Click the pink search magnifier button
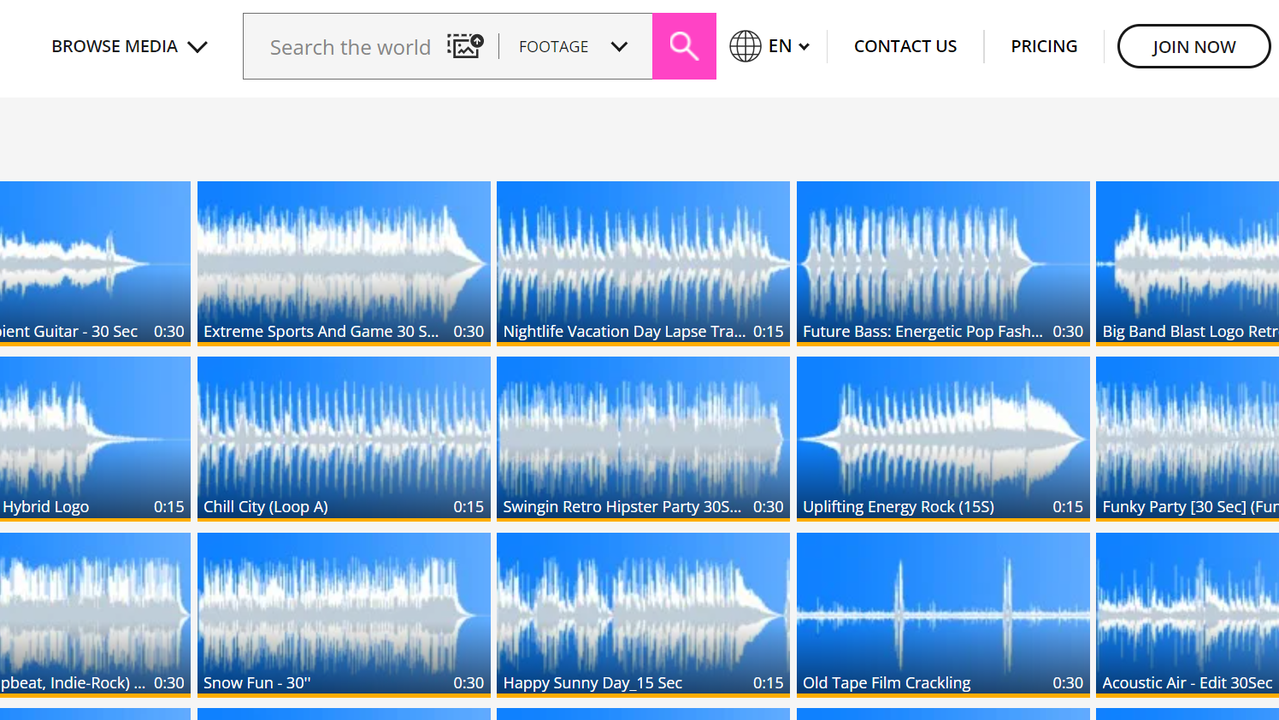The height and width of the screenshot is (720, 1279). click(x=684, y=46)
